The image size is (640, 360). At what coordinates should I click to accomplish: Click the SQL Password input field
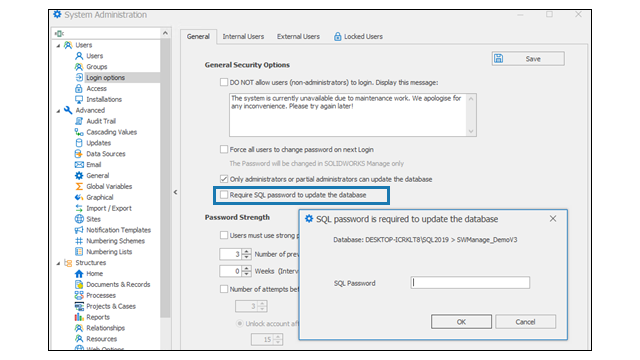(x=470, y=282)
